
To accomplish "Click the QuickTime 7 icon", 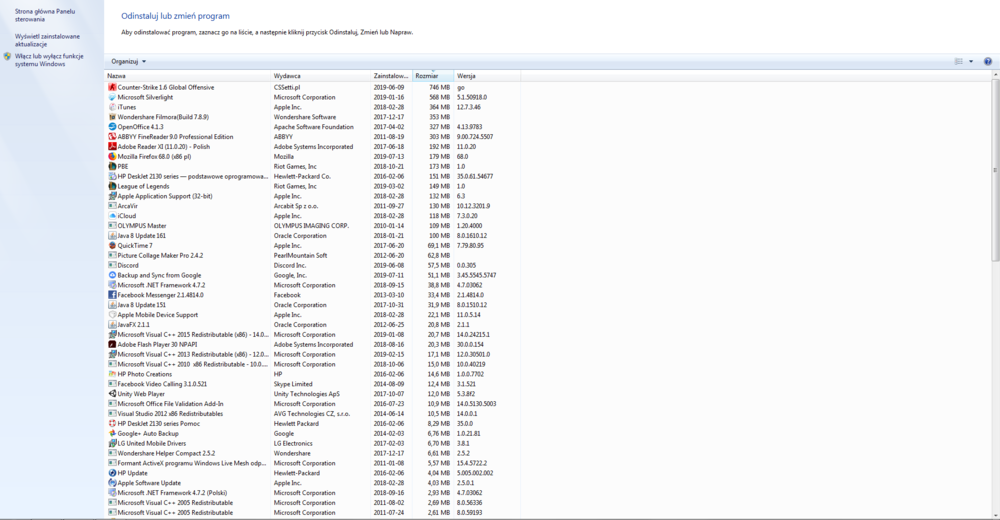I will coord(112,246).
